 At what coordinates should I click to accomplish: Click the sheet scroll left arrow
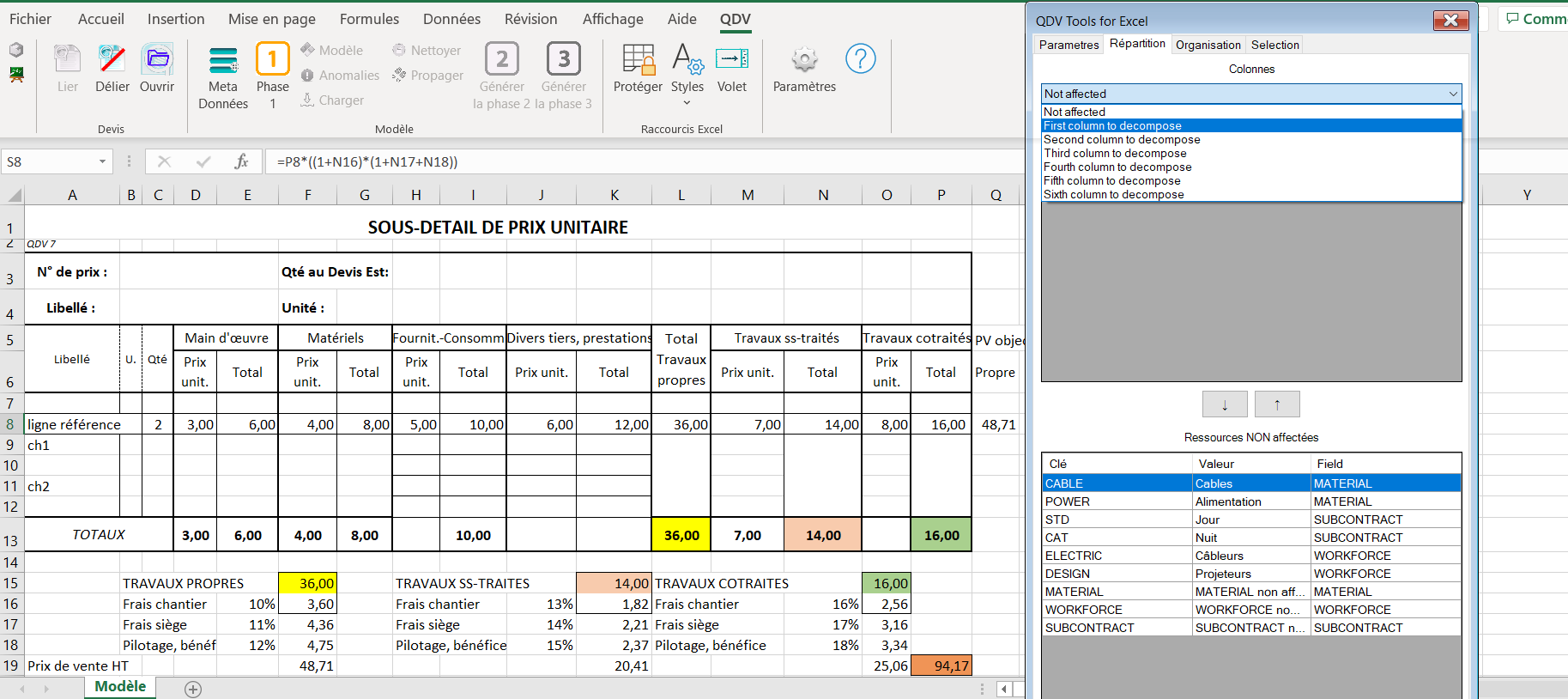coord(22,689)
